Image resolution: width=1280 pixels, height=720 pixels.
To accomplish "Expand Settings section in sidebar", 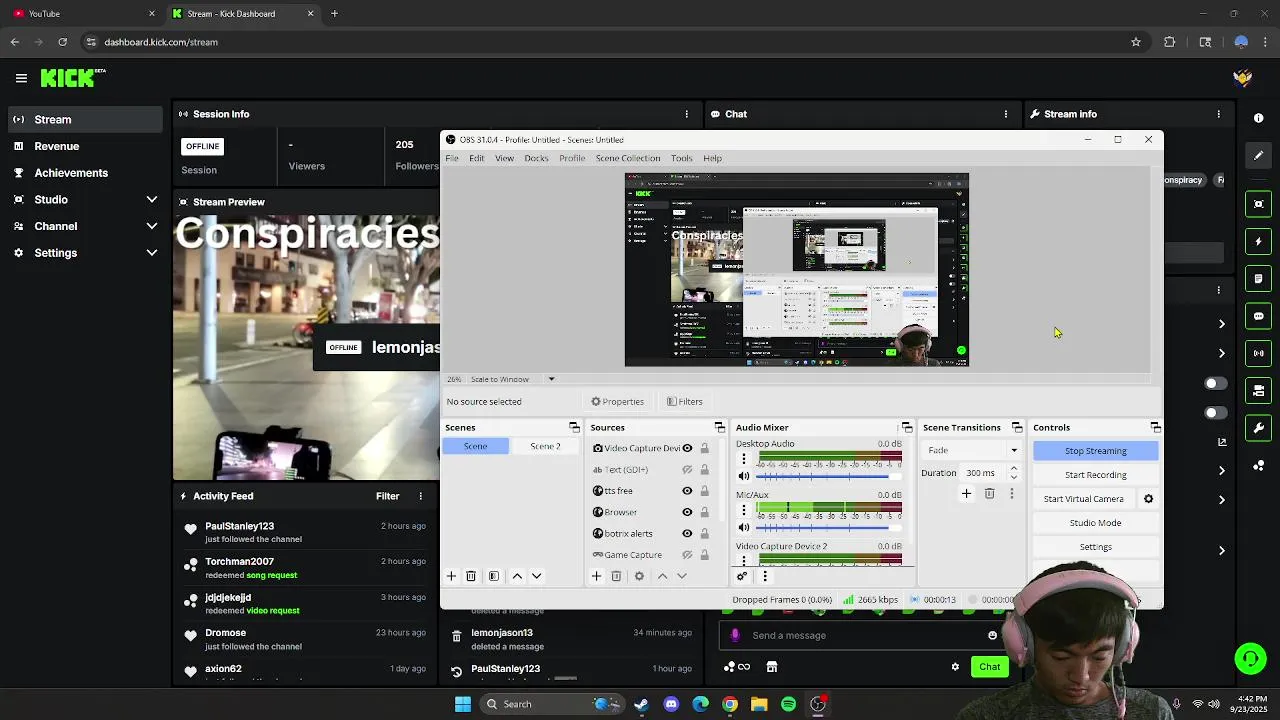I will pyautogui.click(x=152, y=253).
